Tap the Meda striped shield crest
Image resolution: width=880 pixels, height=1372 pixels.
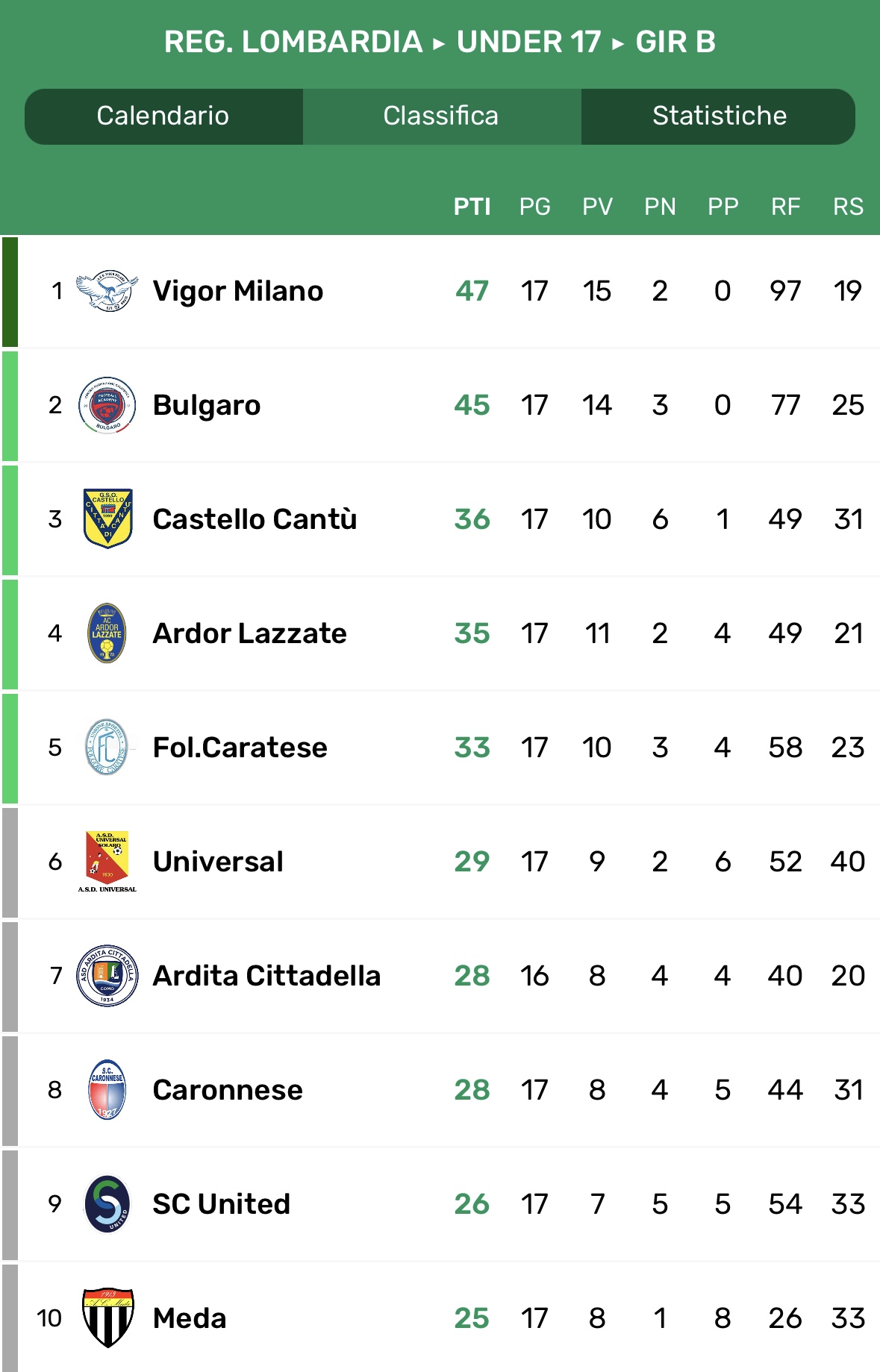click(107, 1318)
